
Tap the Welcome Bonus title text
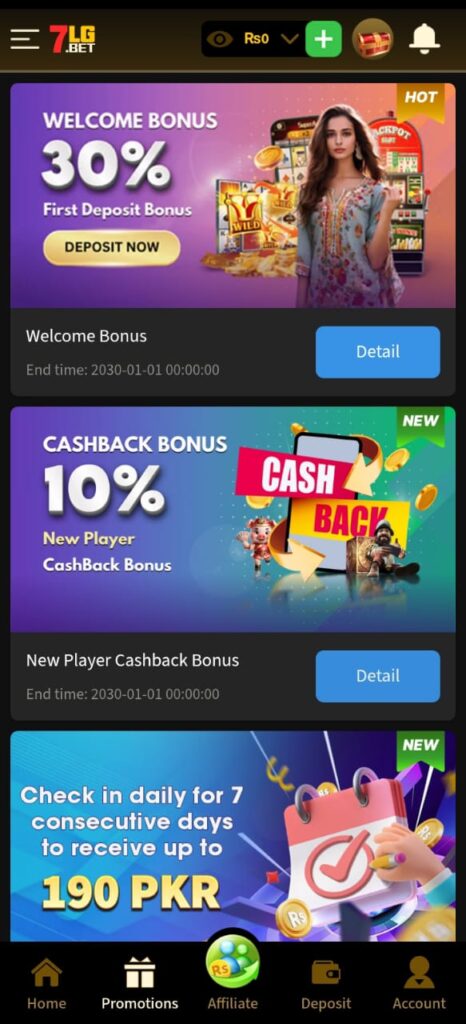86,336
